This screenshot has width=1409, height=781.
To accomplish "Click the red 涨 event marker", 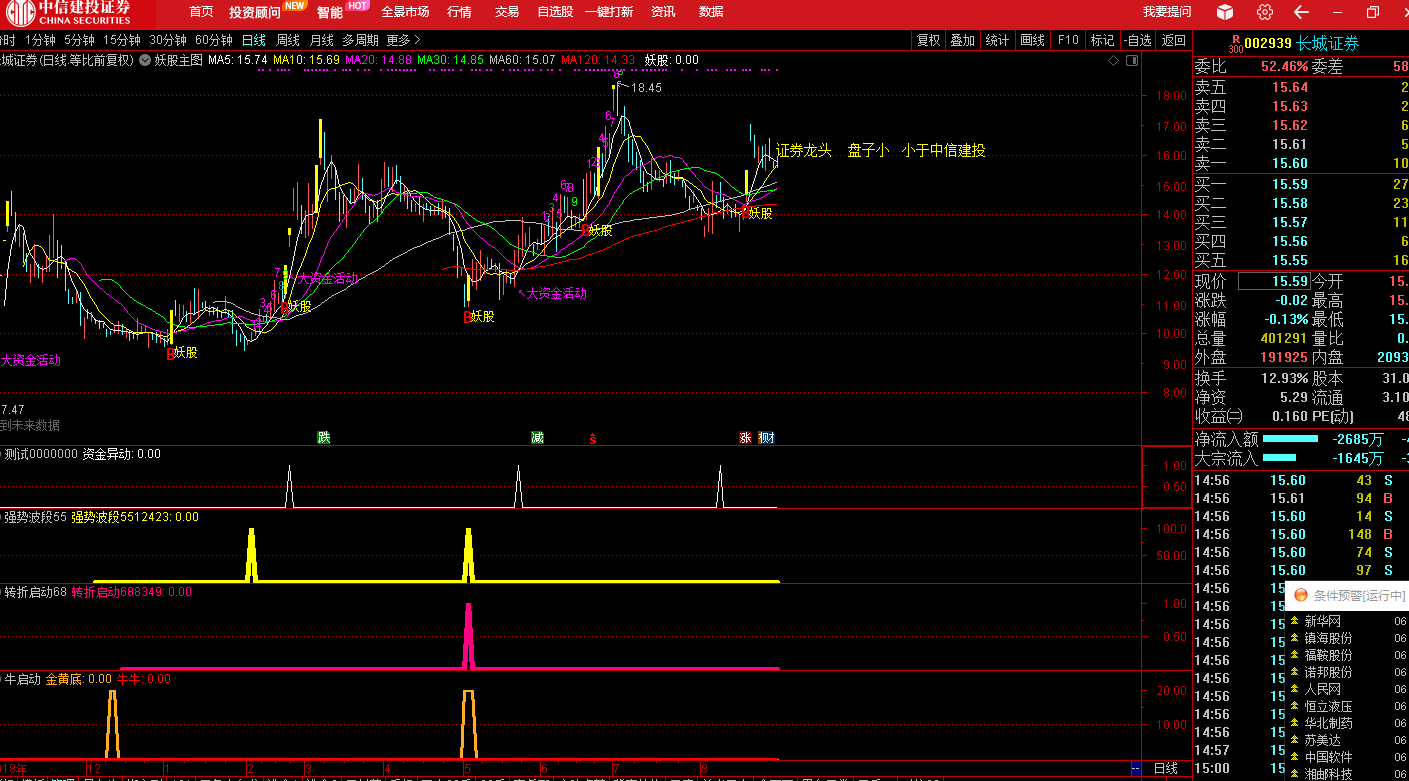I will point(745,437).
